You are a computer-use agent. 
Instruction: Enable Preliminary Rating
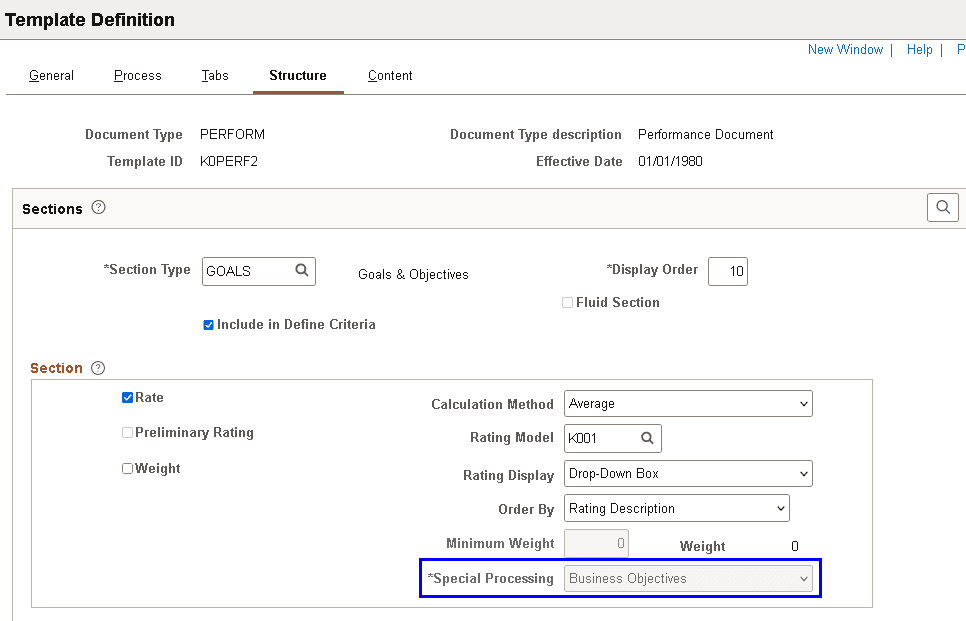pos(129,432)
